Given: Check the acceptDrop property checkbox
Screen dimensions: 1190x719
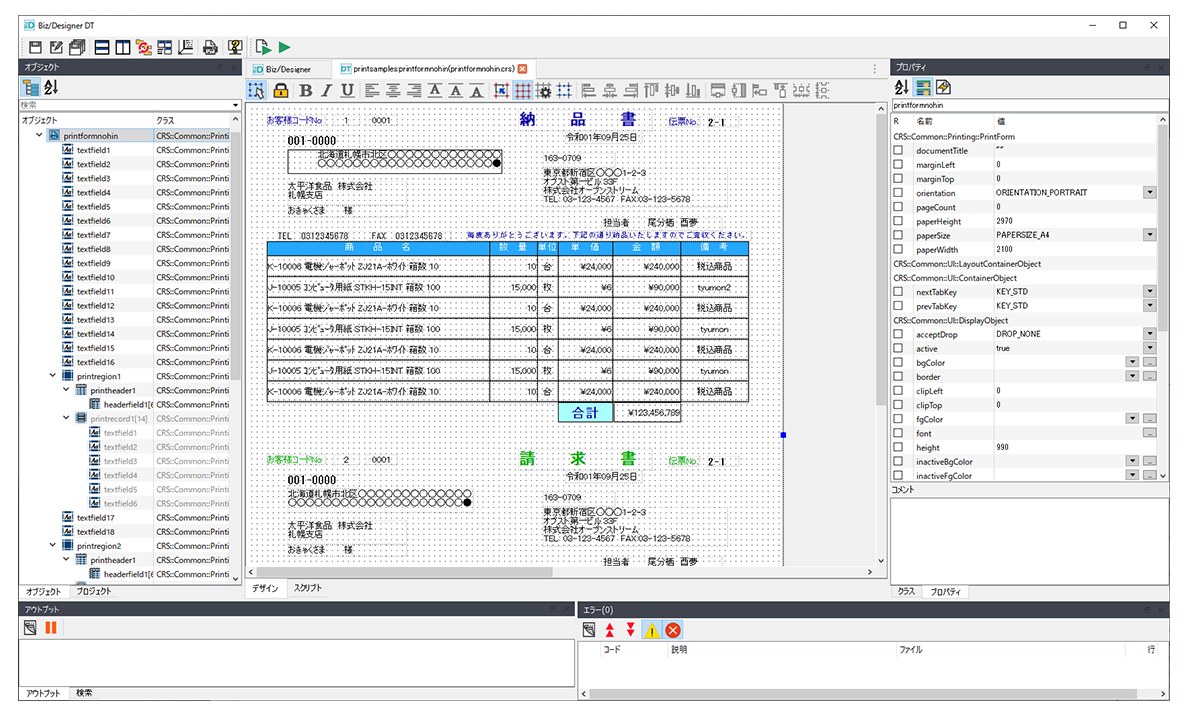Looking at the screenshot, I should pyautogui.click(x=898, y=334).
